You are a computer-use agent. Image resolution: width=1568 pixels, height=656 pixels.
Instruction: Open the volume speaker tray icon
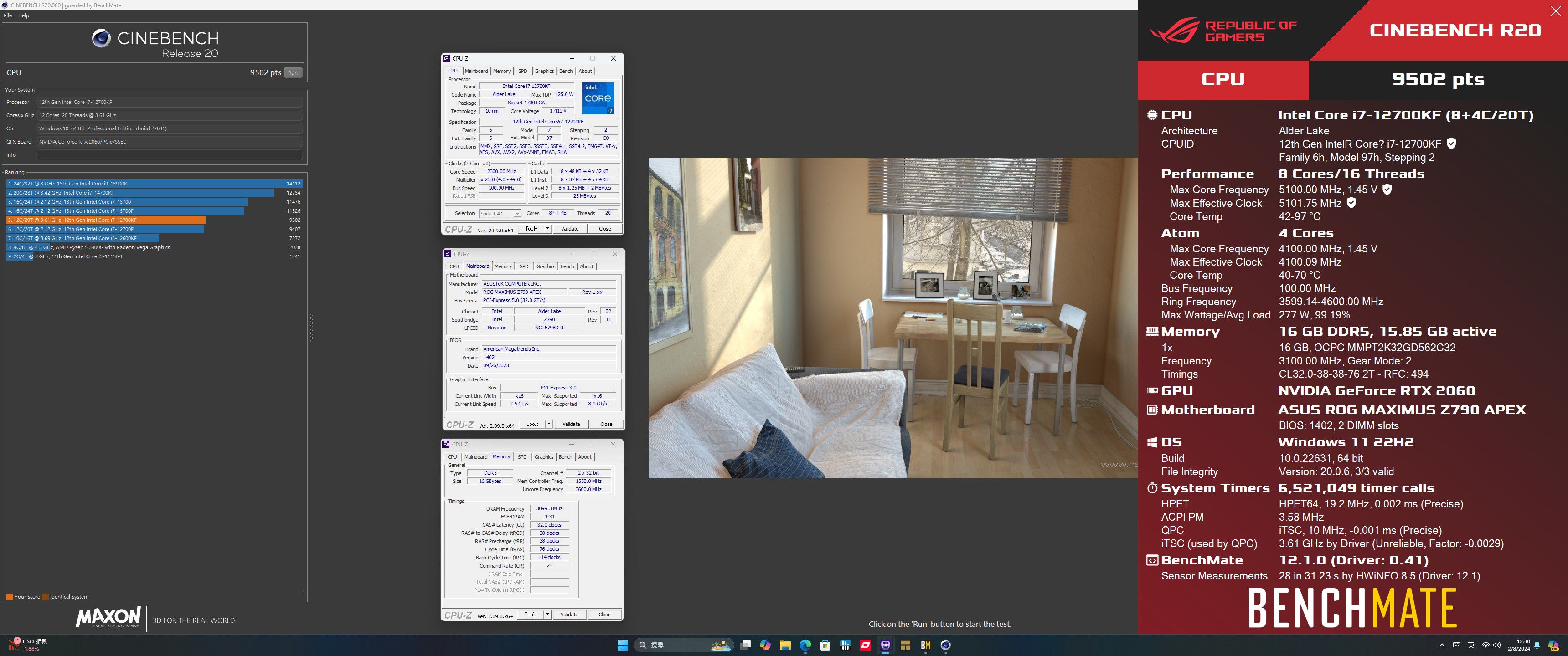pos(1497,645)
